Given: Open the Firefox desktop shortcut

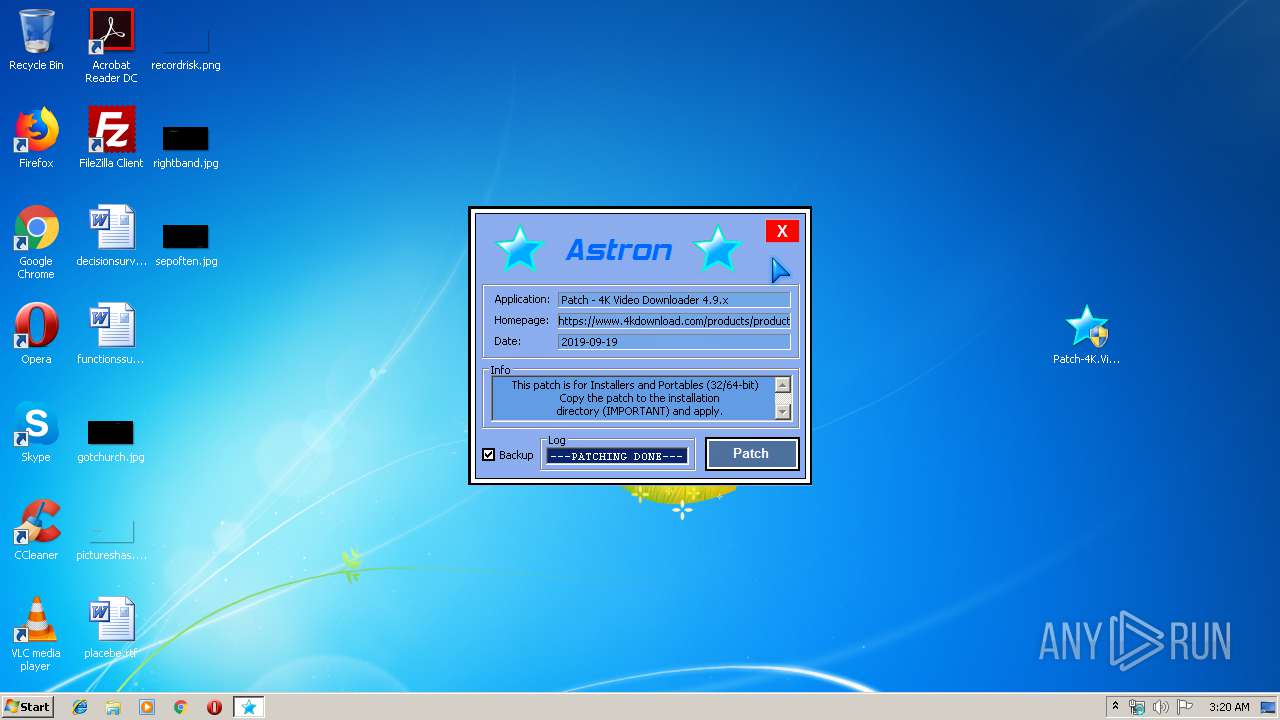Looking at the screenshot, I should [x=36, y=138].
